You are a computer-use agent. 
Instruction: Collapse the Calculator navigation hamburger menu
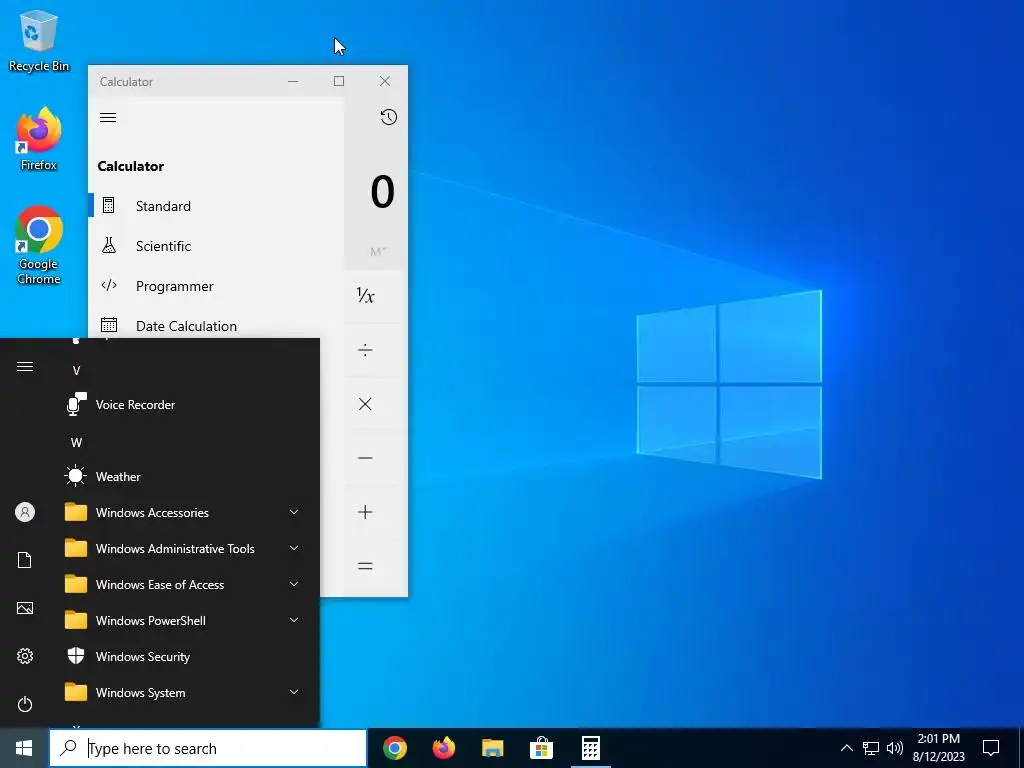pos(108,118)
